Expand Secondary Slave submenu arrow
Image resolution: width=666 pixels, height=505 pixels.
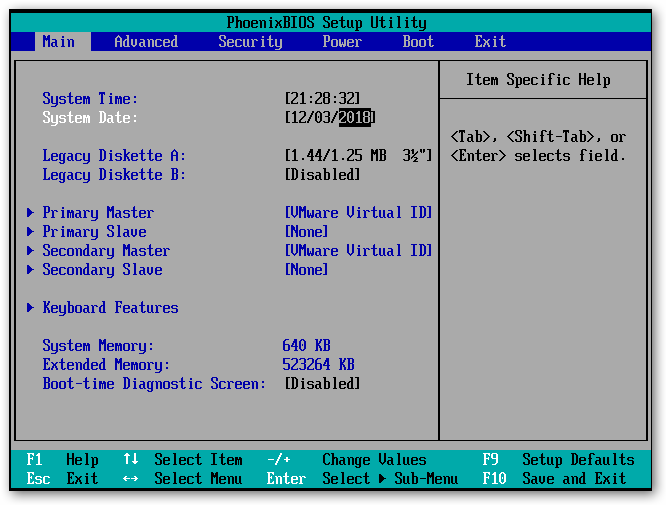(30, 270)
